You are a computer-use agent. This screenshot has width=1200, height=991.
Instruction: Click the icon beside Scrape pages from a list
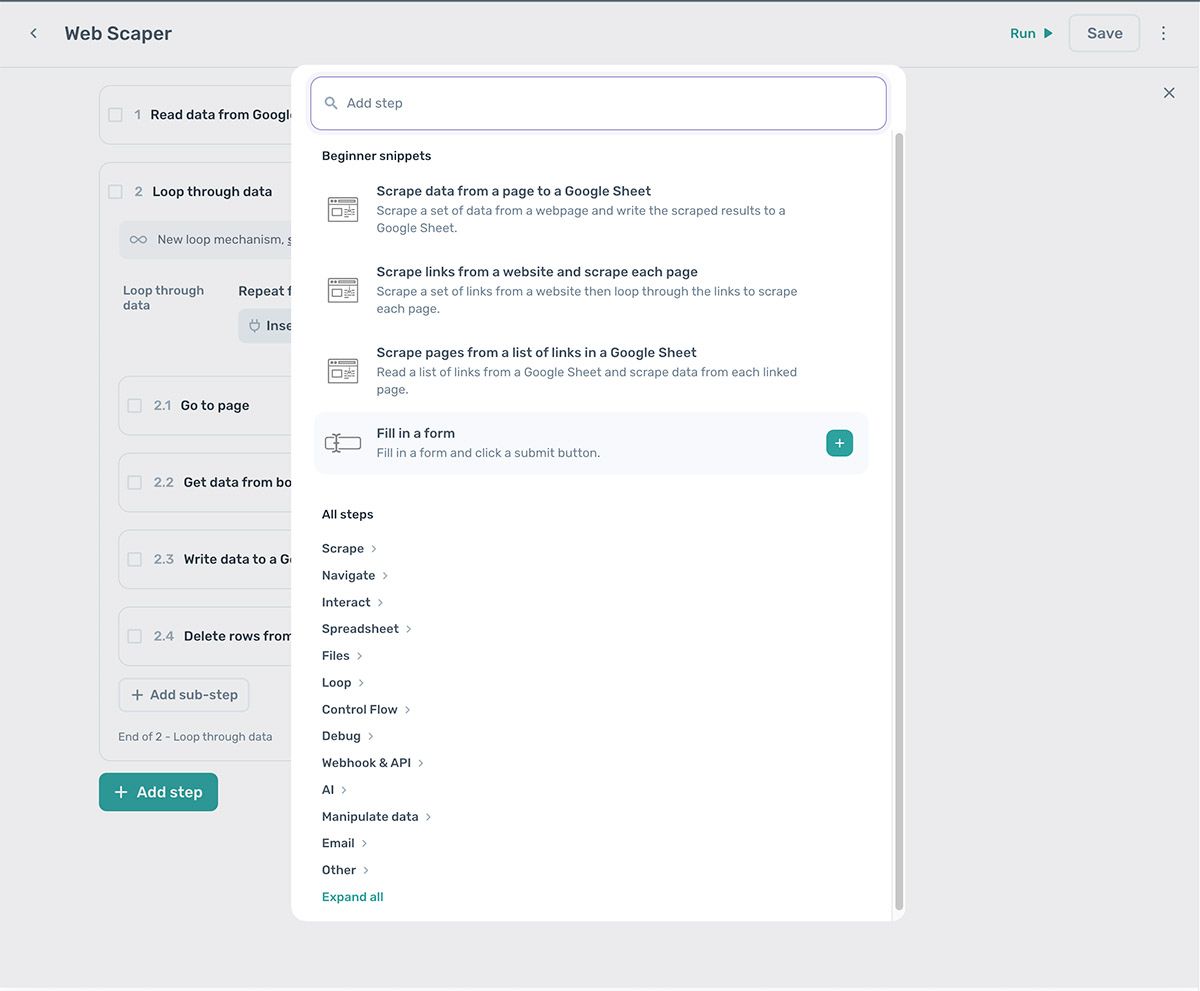343,371
